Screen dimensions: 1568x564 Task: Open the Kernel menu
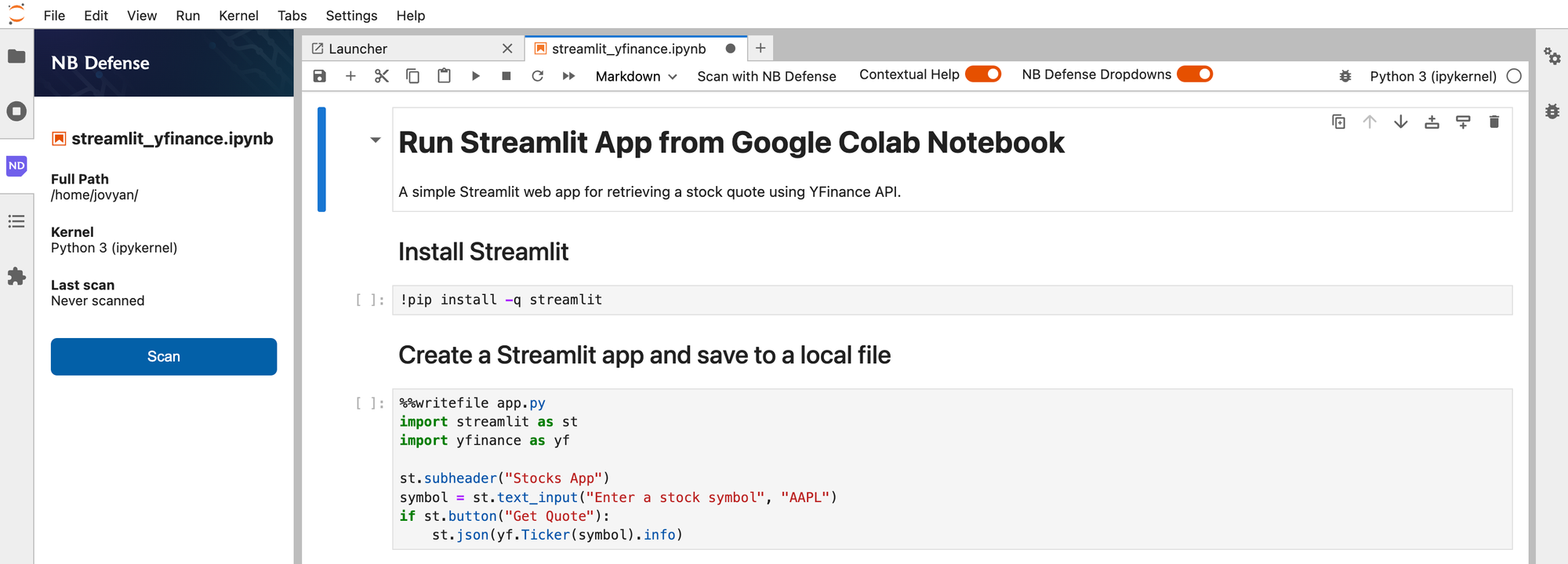[x=238, y=16]
